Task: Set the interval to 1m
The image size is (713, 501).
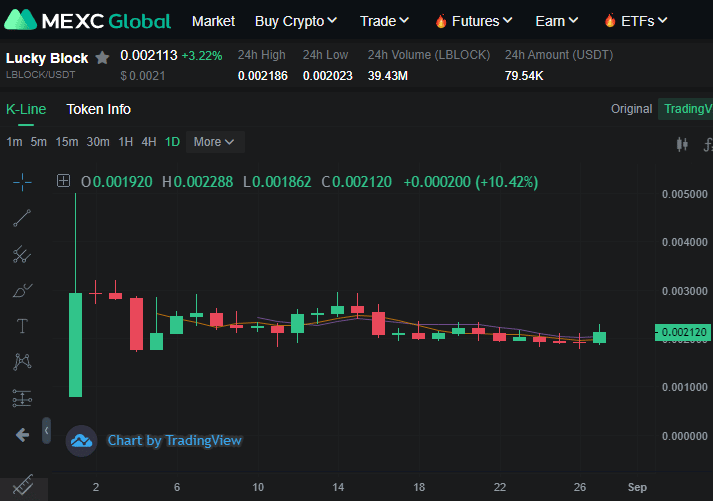Action: coord(14,142)
